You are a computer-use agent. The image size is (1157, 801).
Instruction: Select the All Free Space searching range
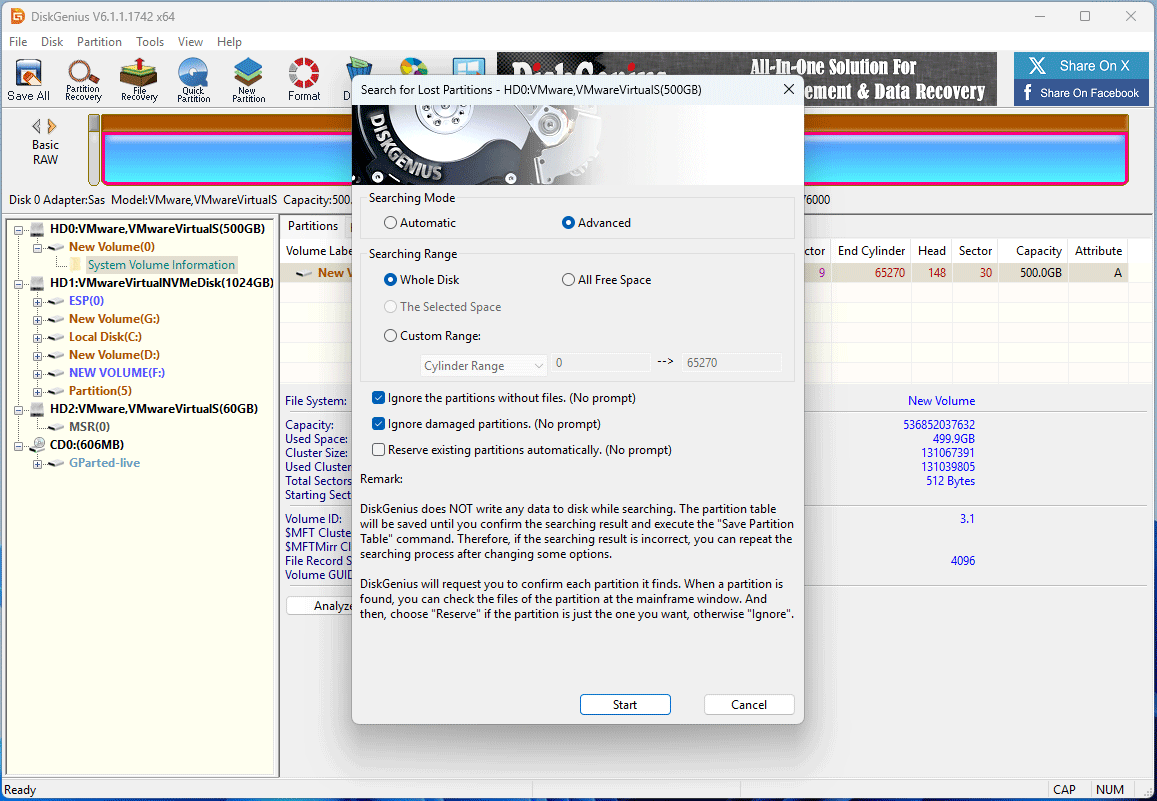coord(568,279)
